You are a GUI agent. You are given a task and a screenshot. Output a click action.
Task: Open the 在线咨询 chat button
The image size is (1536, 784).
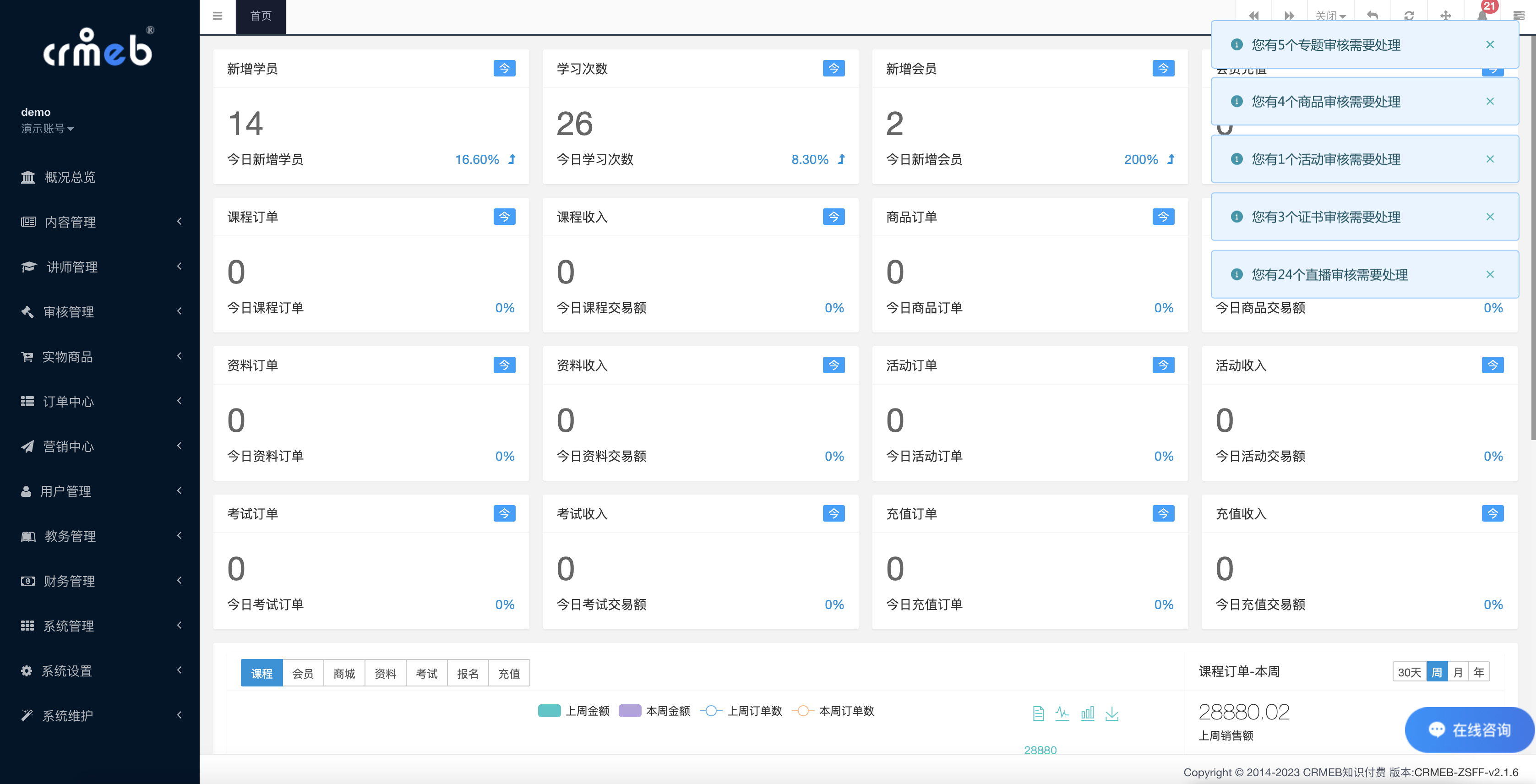click(1470, 730)
